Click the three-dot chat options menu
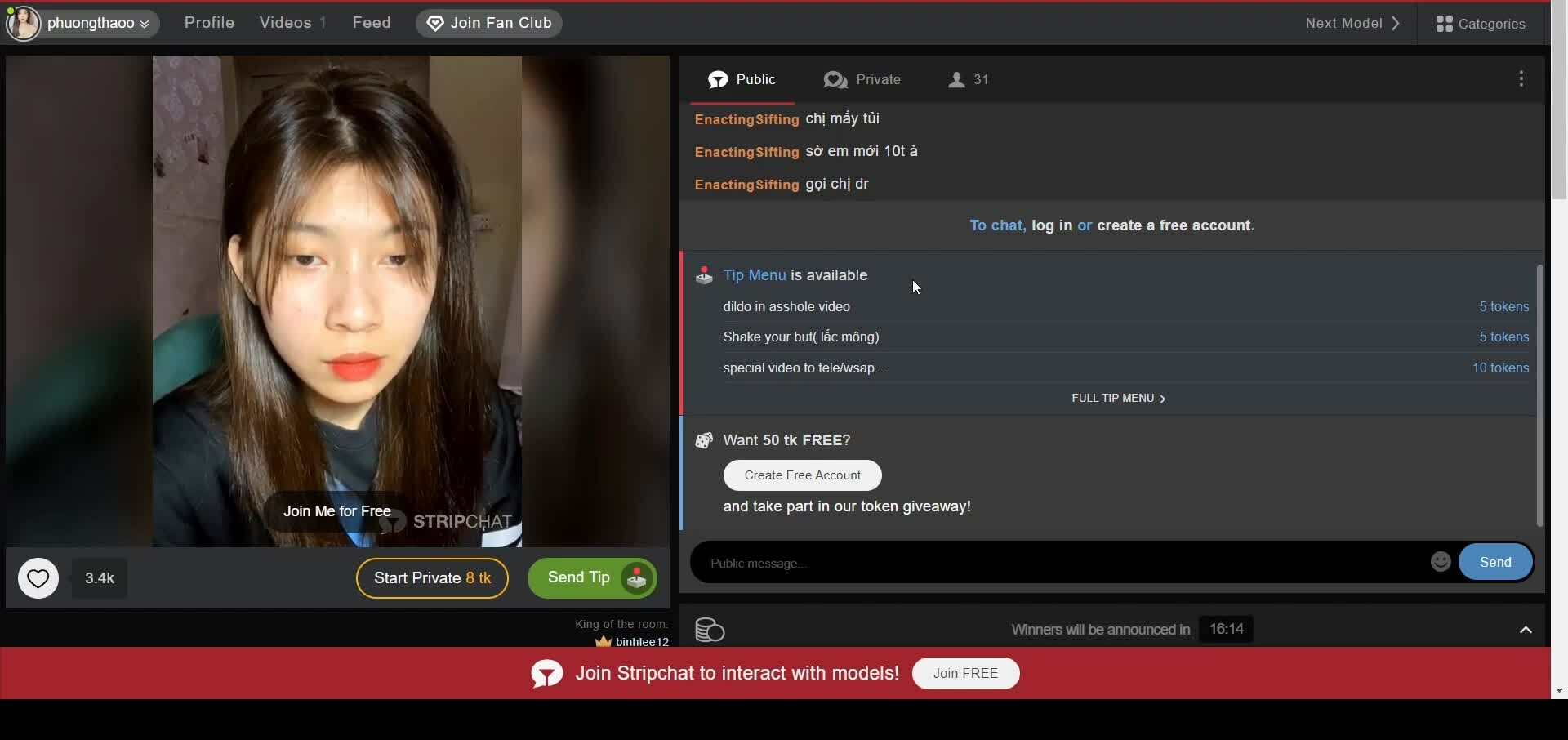The image size is (1568, 740). pyautogui.click(x=1521, y=79)
